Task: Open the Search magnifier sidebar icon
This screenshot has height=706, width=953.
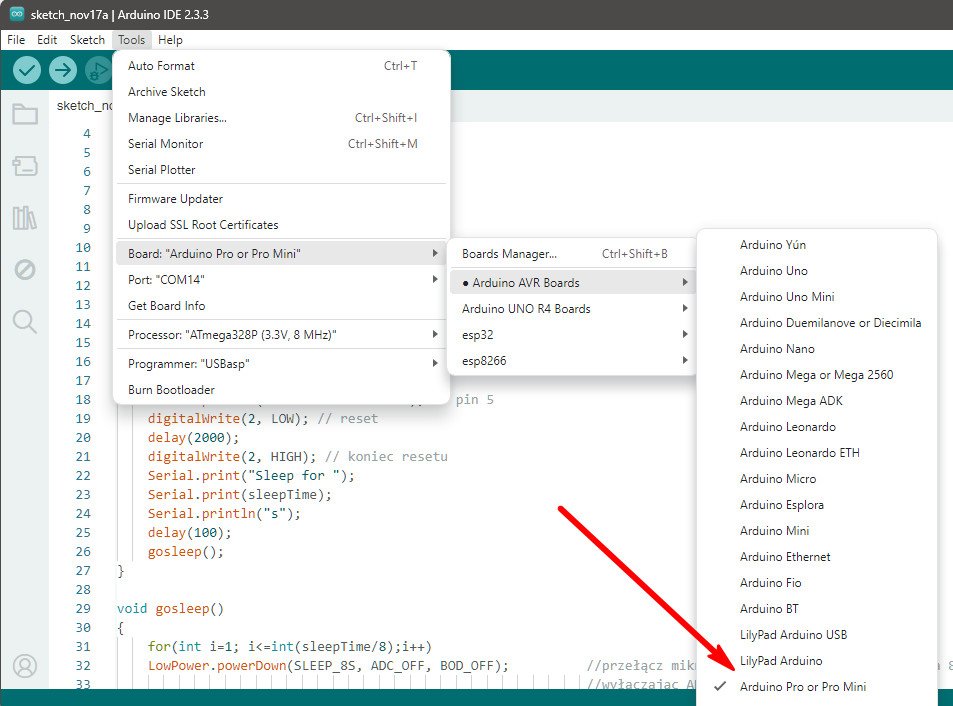Action: (x=25, y=321)
